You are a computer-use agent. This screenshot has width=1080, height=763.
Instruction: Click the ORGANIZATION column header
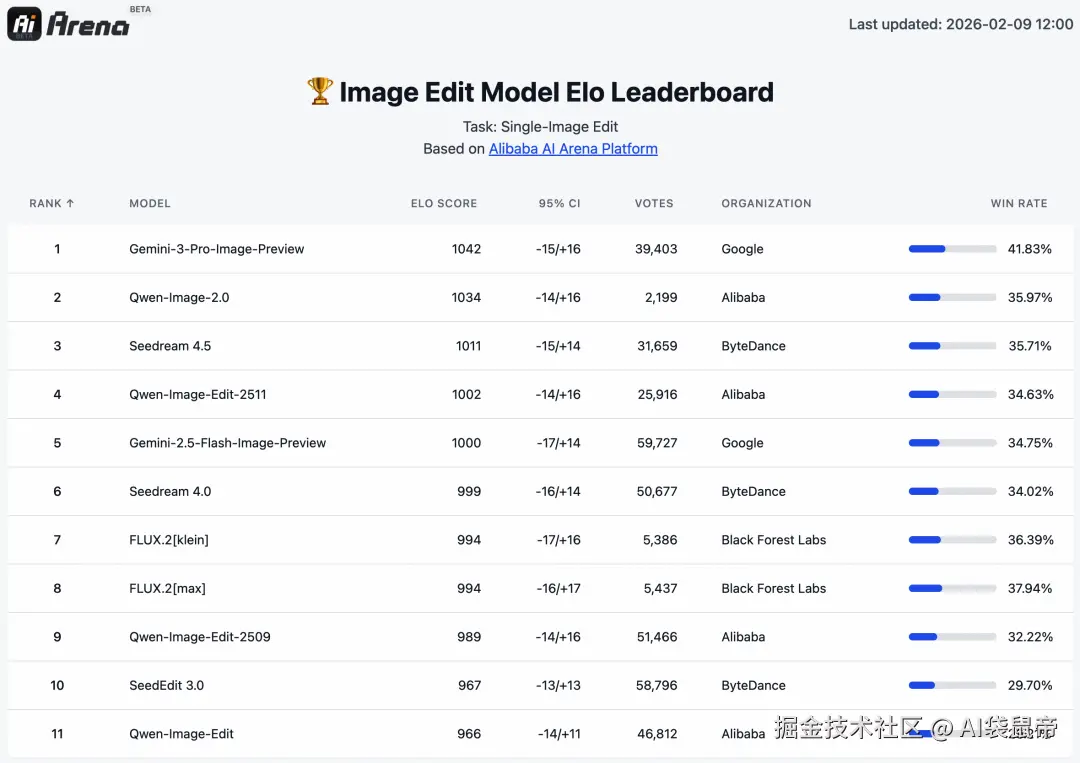(766, 203)
